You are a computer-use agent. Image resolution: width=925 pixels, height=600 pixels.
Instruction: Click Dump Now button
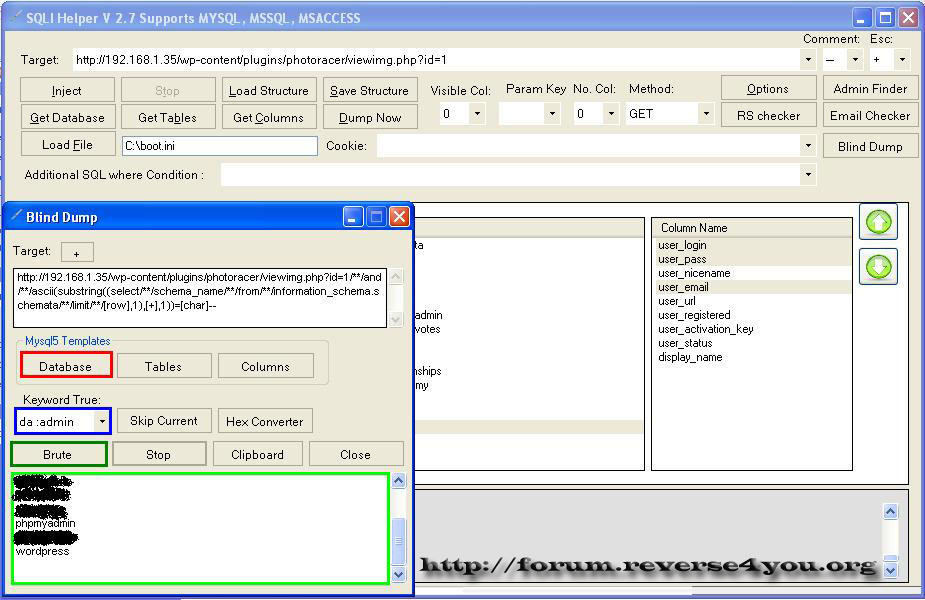(x=370, y=117)
